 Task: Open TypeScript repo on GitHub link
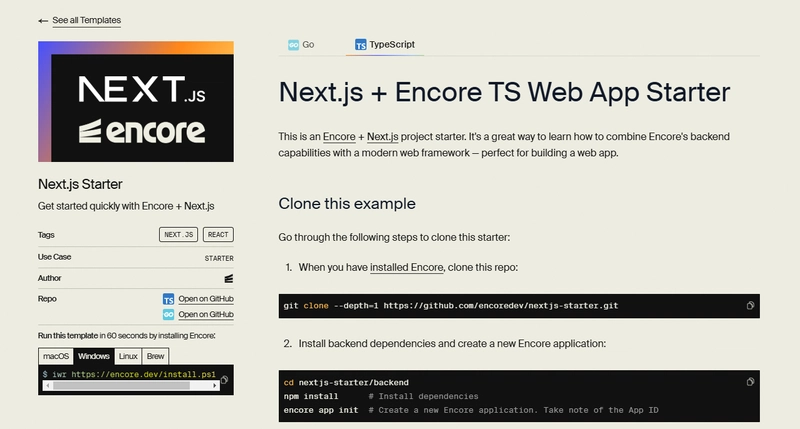click(x=206, y=299)
